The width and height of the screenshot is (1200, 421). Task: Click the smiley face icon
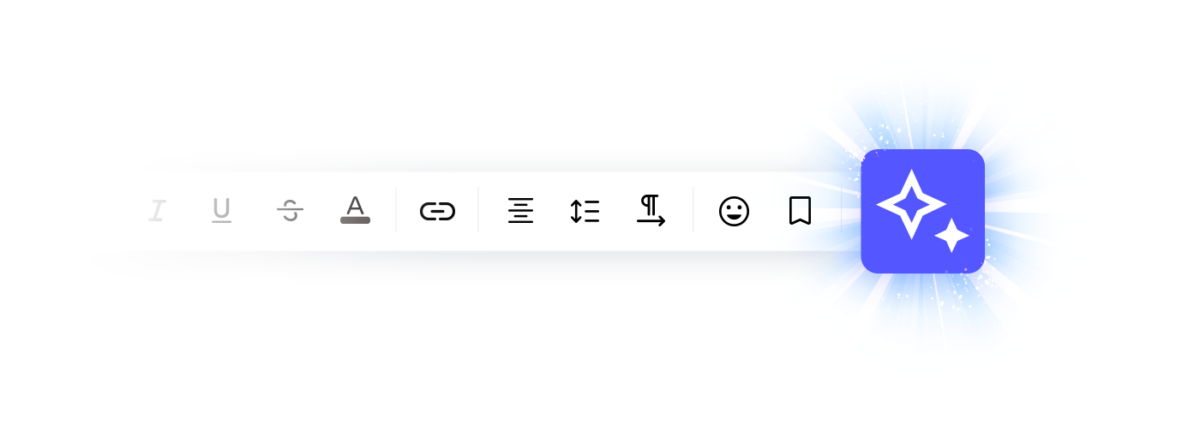(734, 211)
